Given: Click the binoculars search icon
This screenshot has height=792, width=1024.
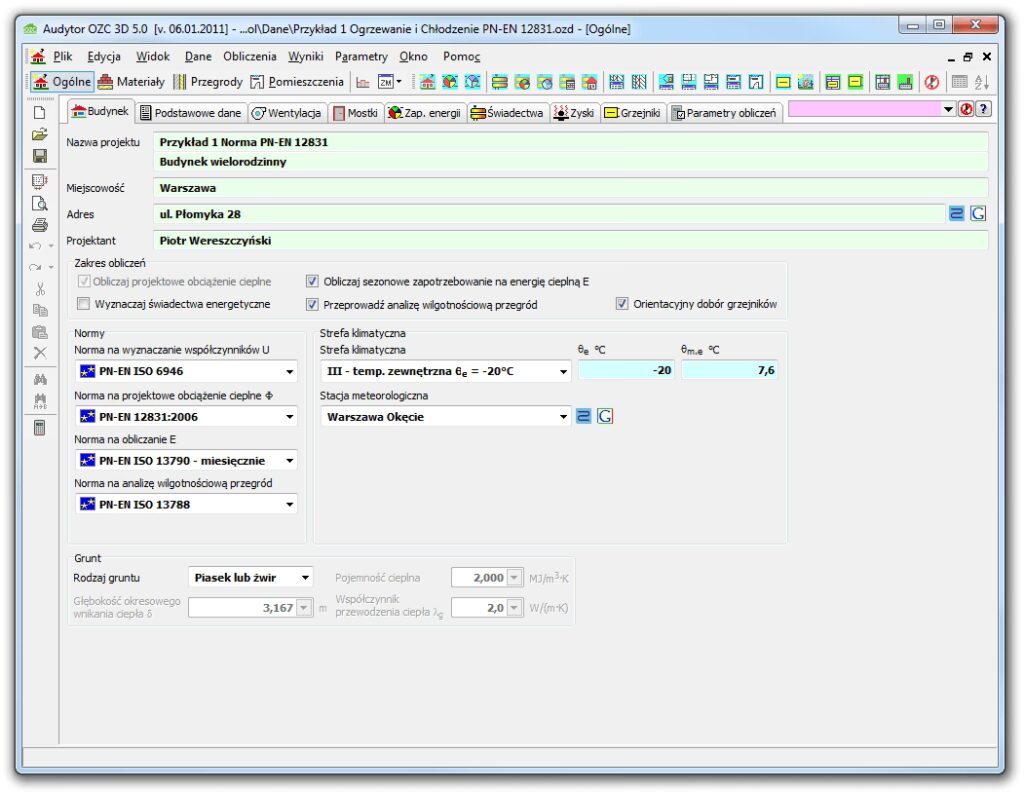Looking at the screenshot, I should (40, 379).
